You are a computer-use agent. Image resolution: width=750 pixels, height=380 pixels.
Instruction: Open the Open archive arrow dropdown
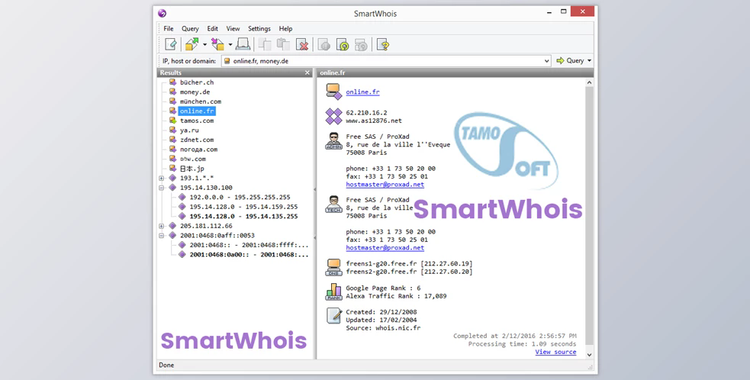click(x=205, y=45)
